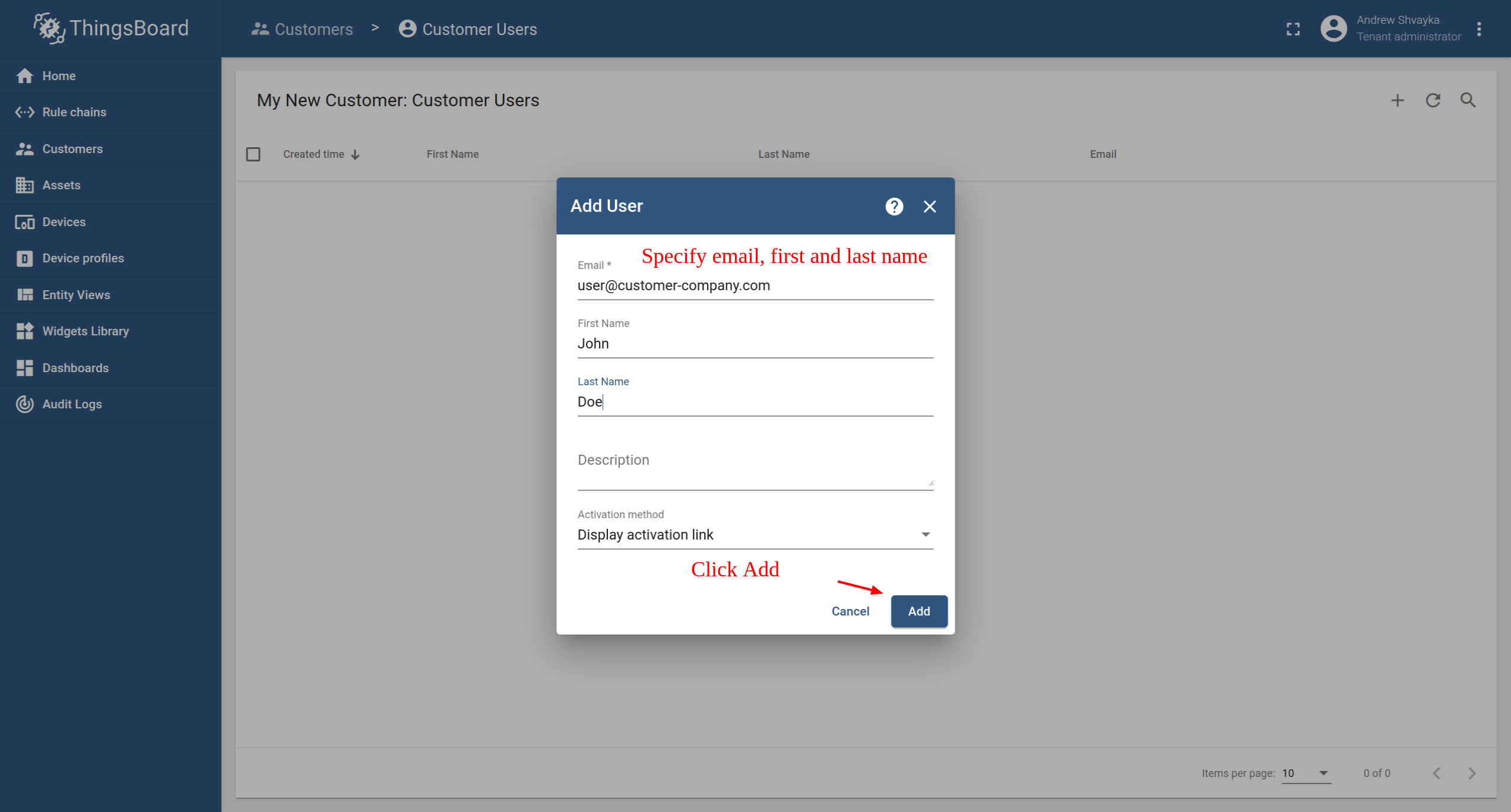The height and width of the screenshot is (812, 1511).
Task: Close the Add User dialog
Action: 930,207
